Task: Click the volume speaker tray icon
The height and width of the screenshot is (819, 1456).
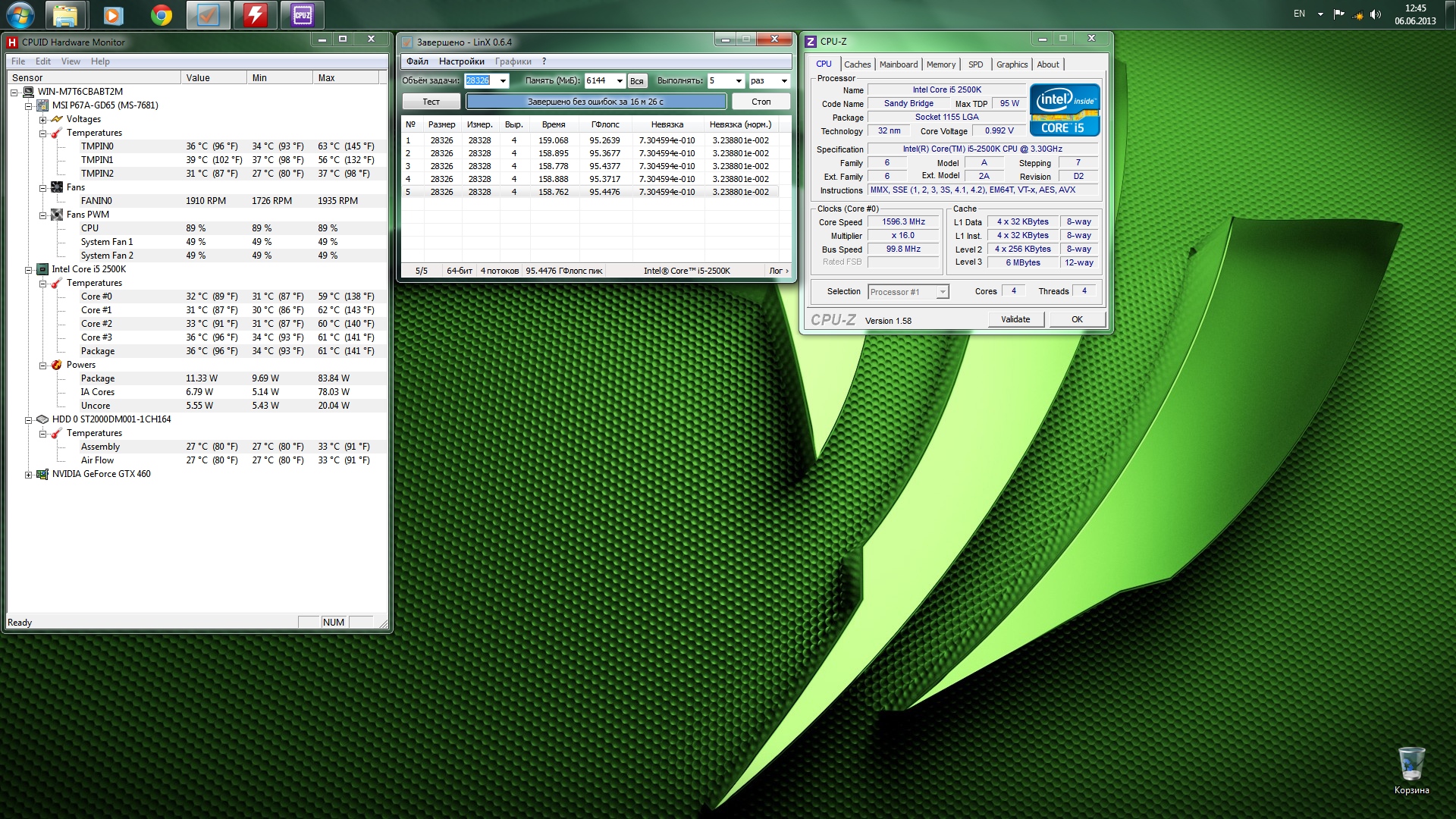Action: pos(1376,14)
